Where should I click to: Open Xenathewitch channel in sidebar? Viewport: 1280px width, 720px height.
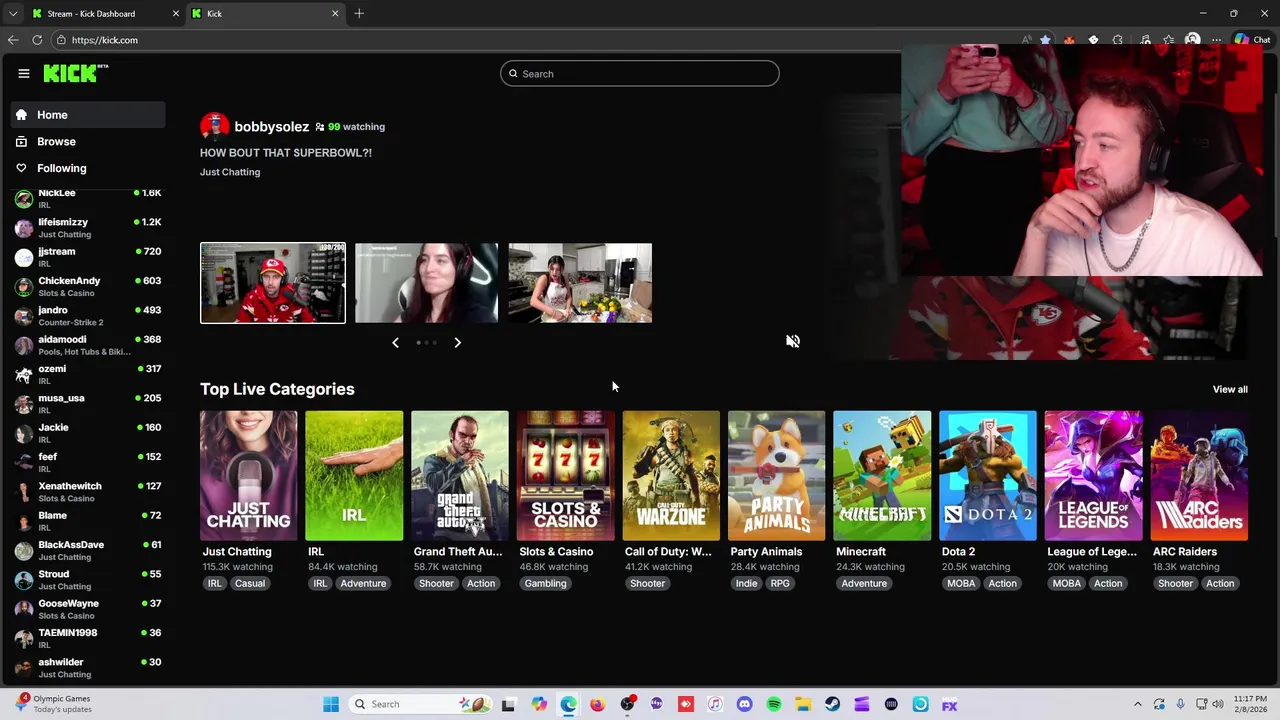point(88,492)
